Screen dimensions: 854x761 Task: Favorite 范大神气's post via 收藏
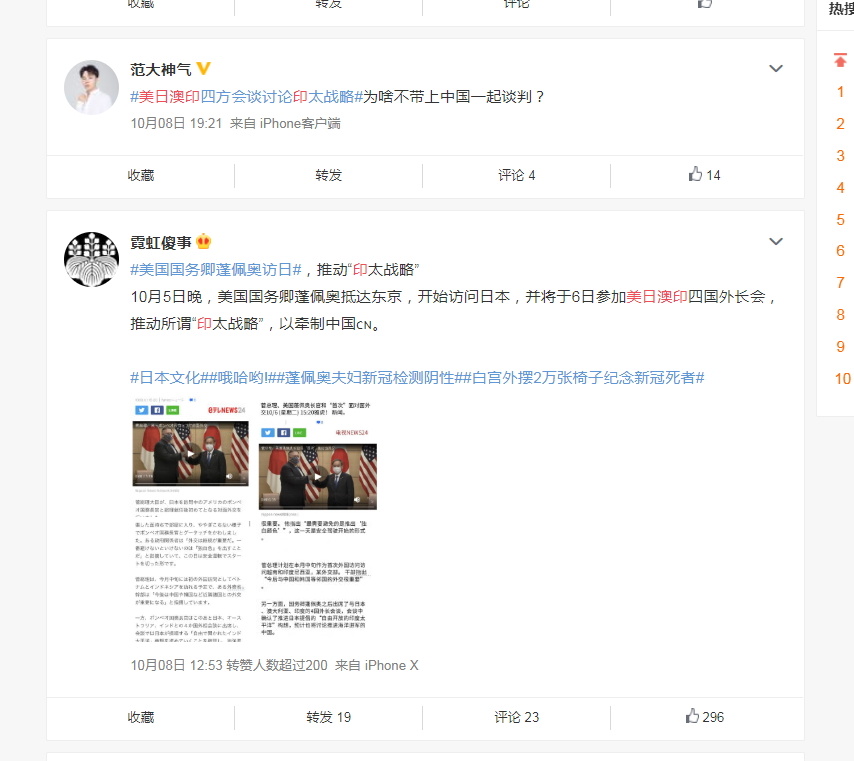141,175
